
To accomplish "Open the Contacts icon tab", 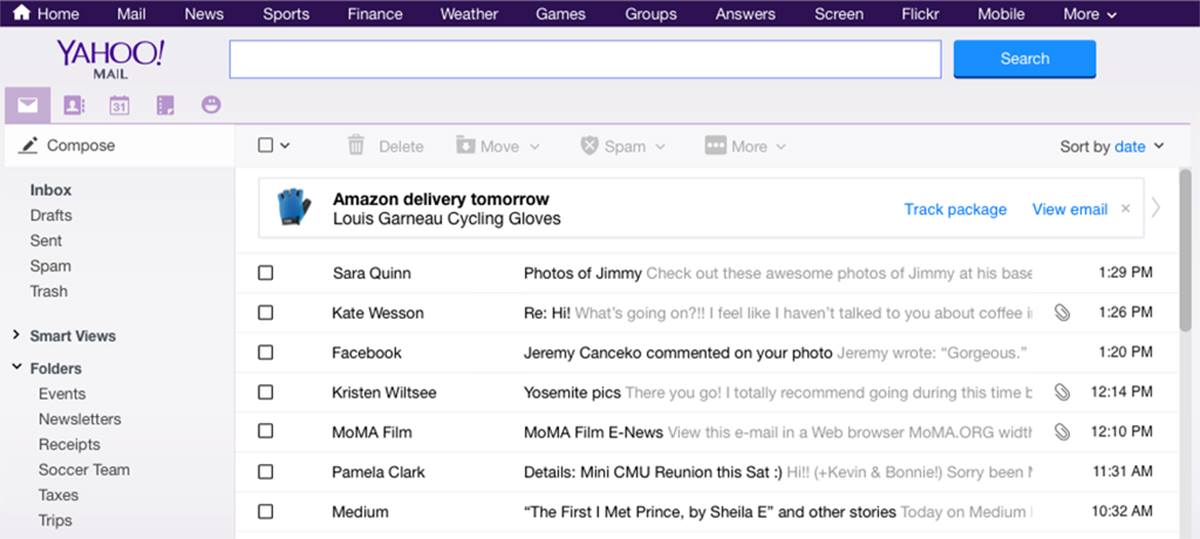I will tap(73, 105).
